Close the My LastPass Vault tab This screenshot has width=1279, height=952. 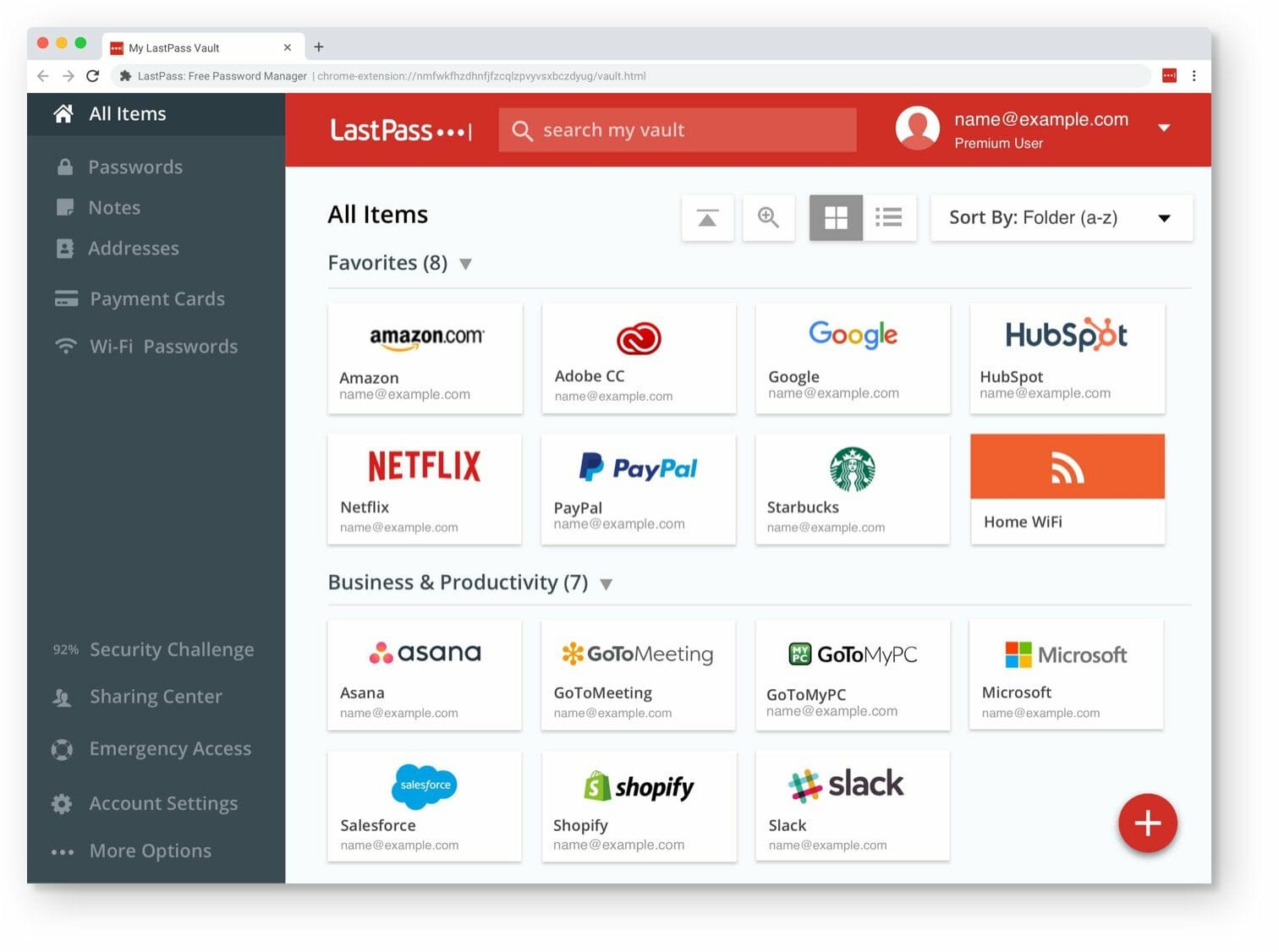(287, 47)
